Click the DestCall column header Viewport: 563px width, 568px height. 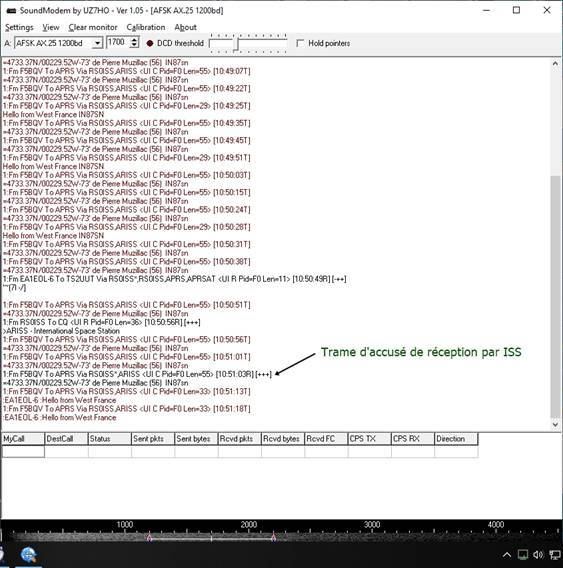66,439
